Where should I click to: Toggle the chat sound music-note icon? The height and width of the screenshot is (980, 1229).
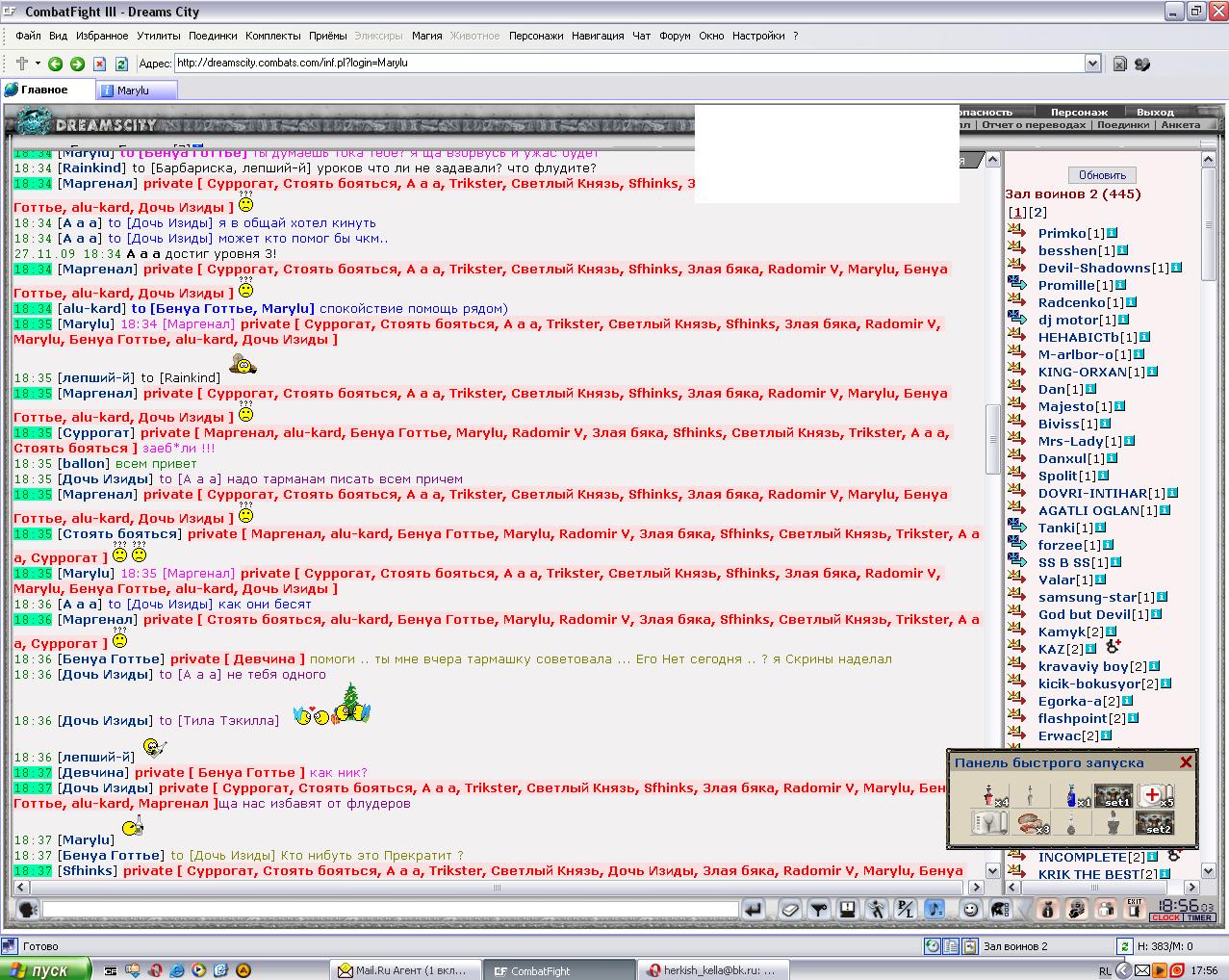[934, 909]
